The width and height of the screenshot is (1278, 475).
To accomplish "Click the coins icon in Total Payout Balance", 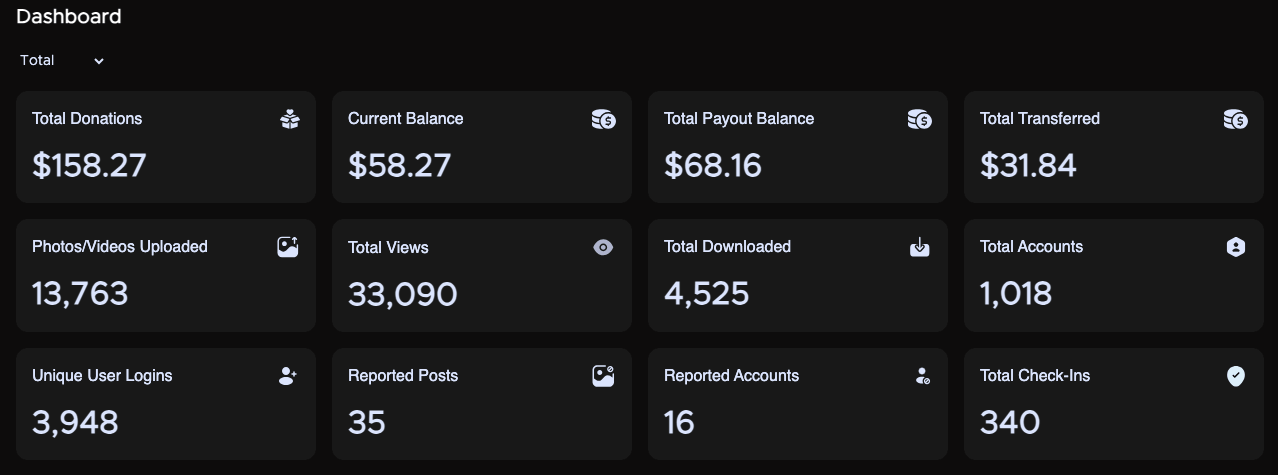I will (x=919, y=120).
